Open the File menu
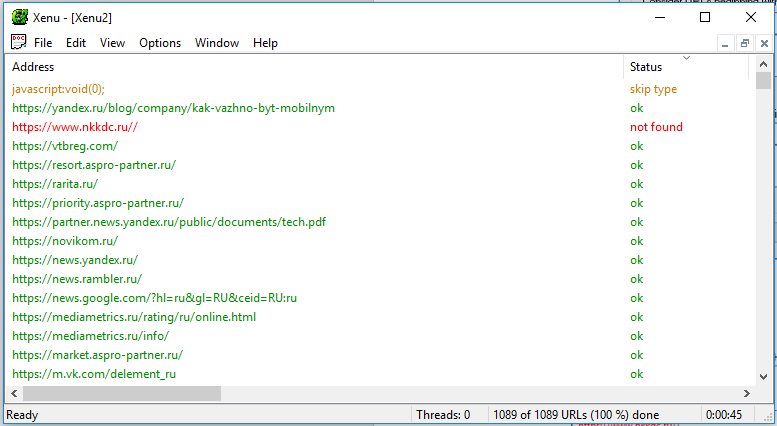Image resolution: width=777 pixels, height=426 pixels. [x=43, y=43]
